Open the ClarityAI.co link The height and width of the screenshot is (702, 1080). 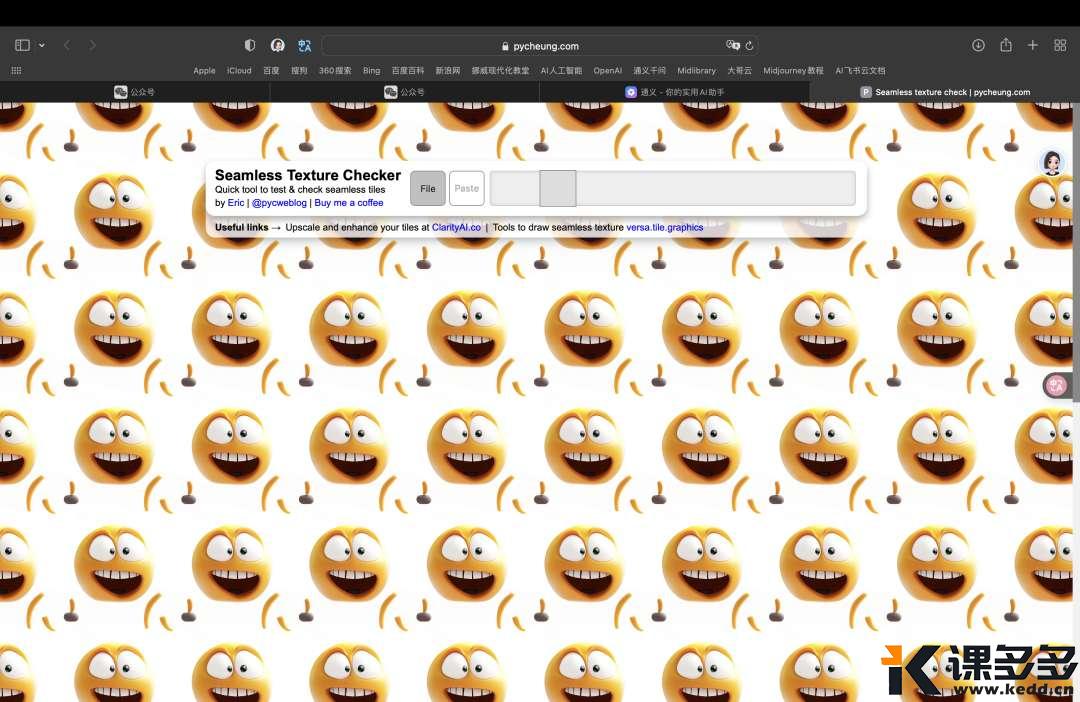(x=456, y=227)
